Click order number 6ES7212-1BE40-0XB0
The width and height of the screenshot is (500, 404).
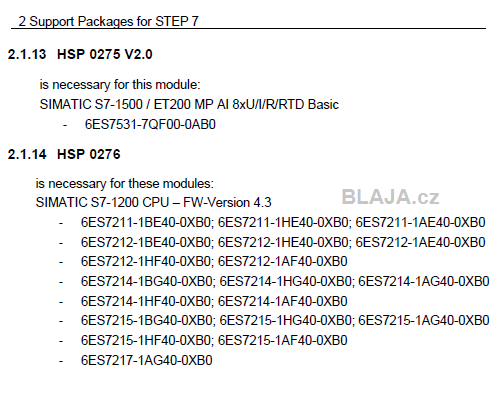(x=146, y=242)
